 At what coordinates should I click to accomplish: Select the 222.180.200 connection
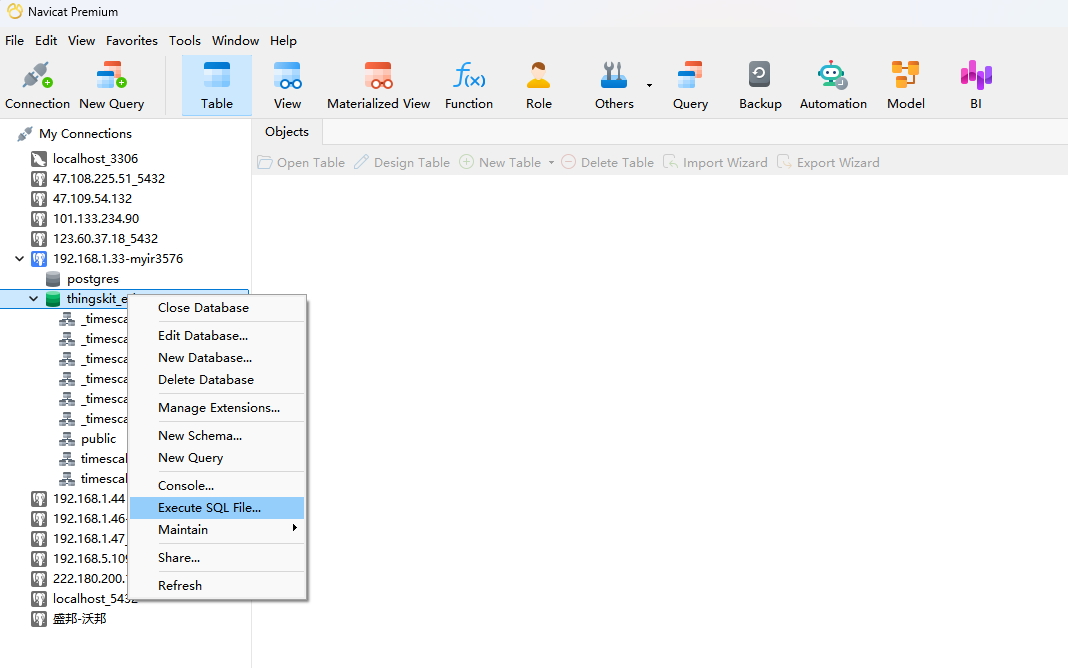click(x=89, y=579)
